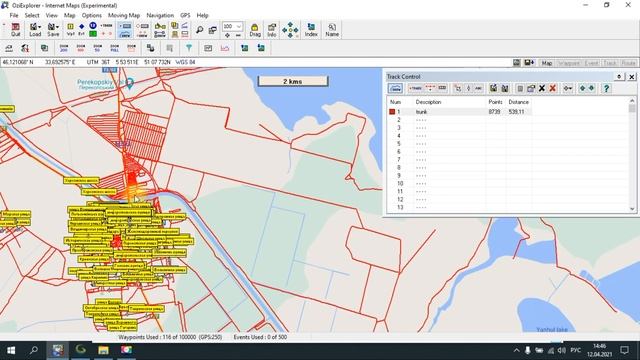Click the Windows Start button

tap(11, 350)
